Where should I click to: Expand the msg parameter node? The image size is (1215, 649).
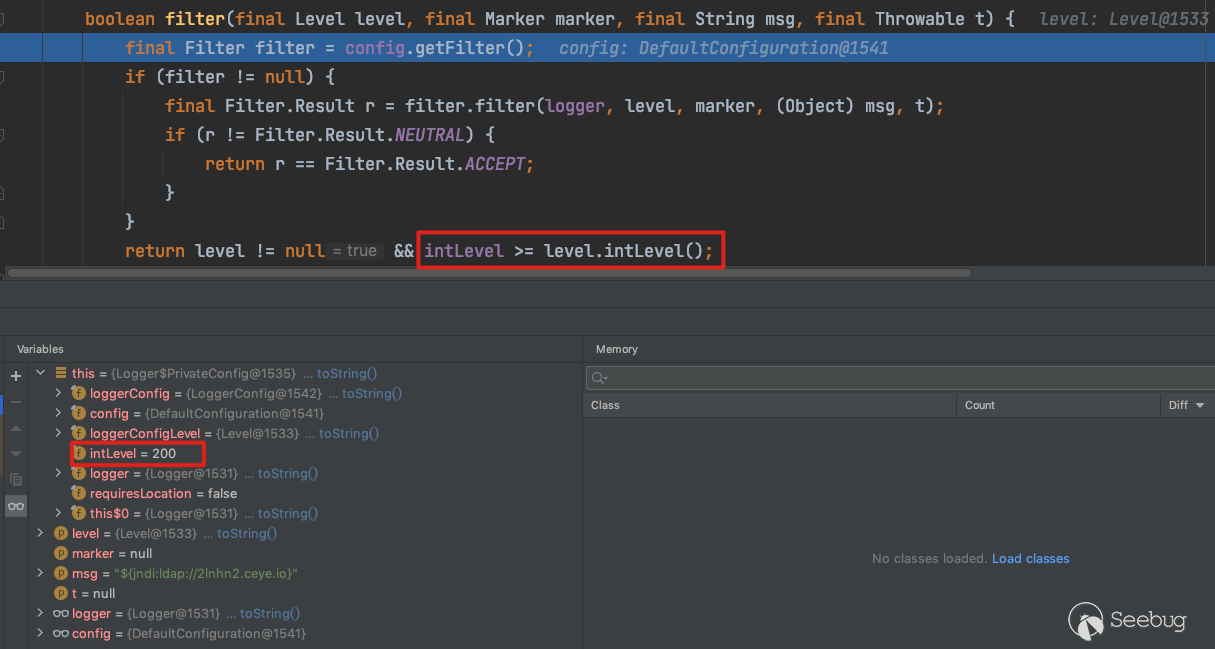(x=41, y=574)
